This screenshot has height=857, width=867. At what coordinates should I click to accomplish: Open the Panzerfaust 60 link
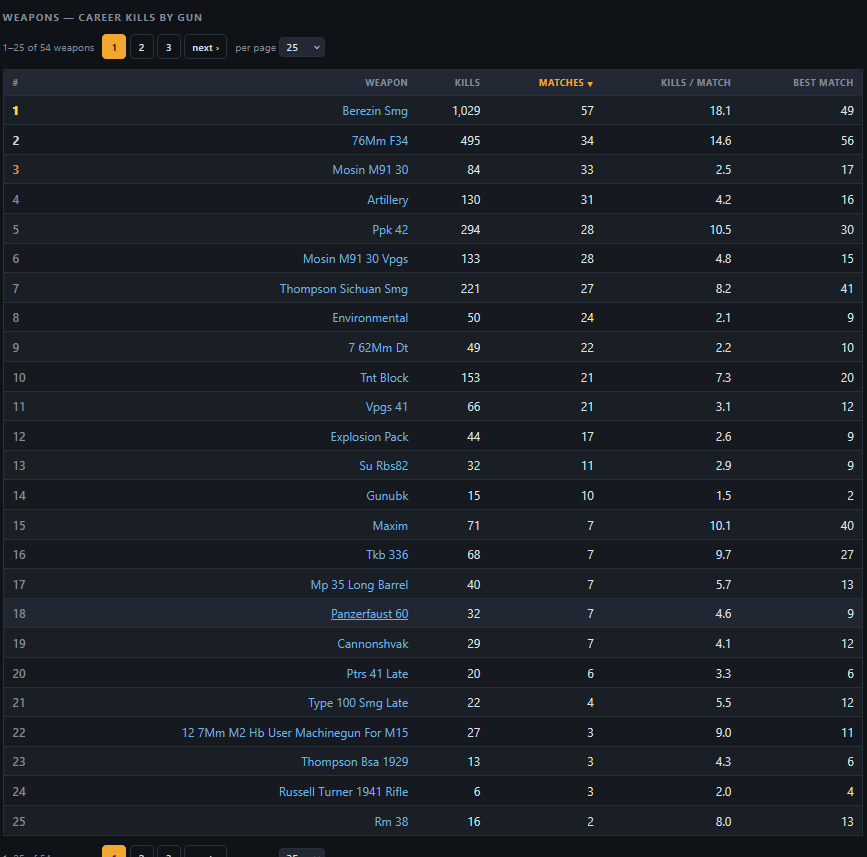click(369, 614)
